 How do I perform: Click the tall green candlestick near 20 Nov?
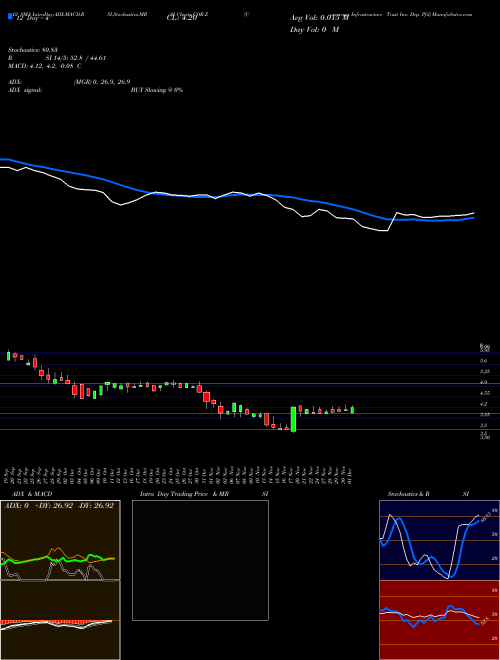click(x=293, y=419)
